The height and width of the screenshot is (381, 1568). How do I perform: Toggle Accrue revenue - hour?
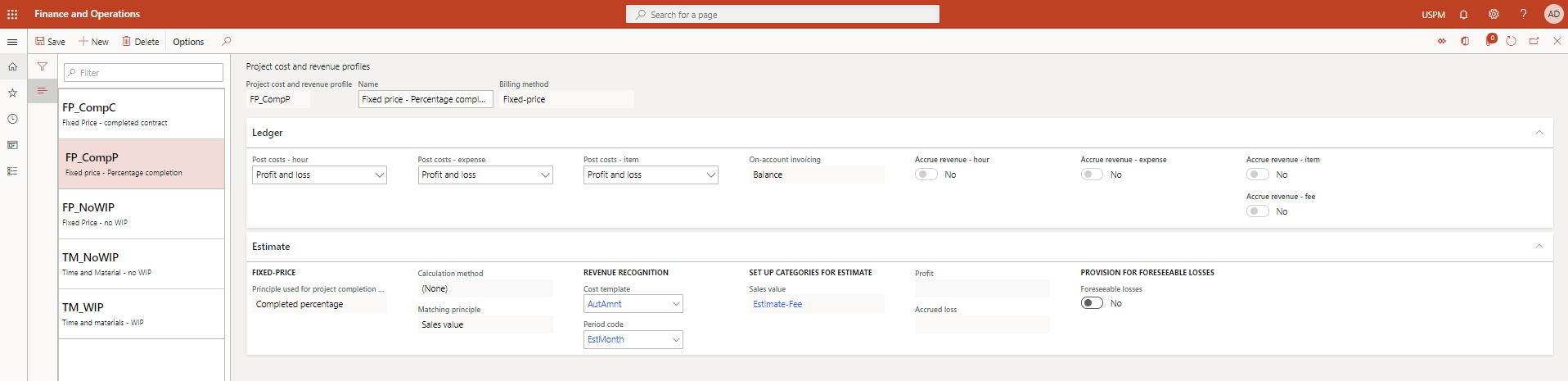[x=926, y=175]
